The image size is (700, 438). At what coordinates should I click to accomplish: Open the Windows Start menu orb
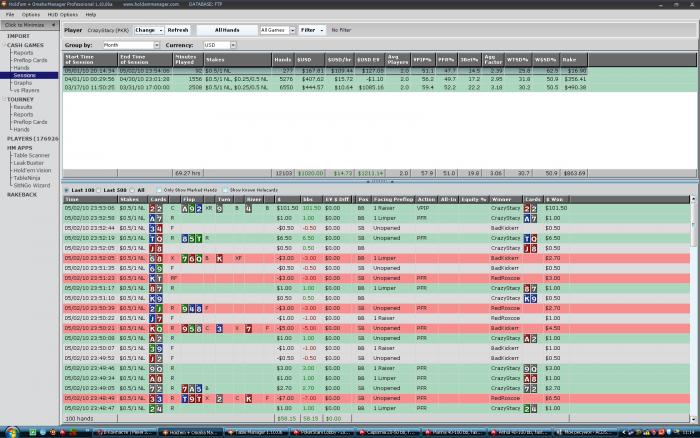pos(12,432)
